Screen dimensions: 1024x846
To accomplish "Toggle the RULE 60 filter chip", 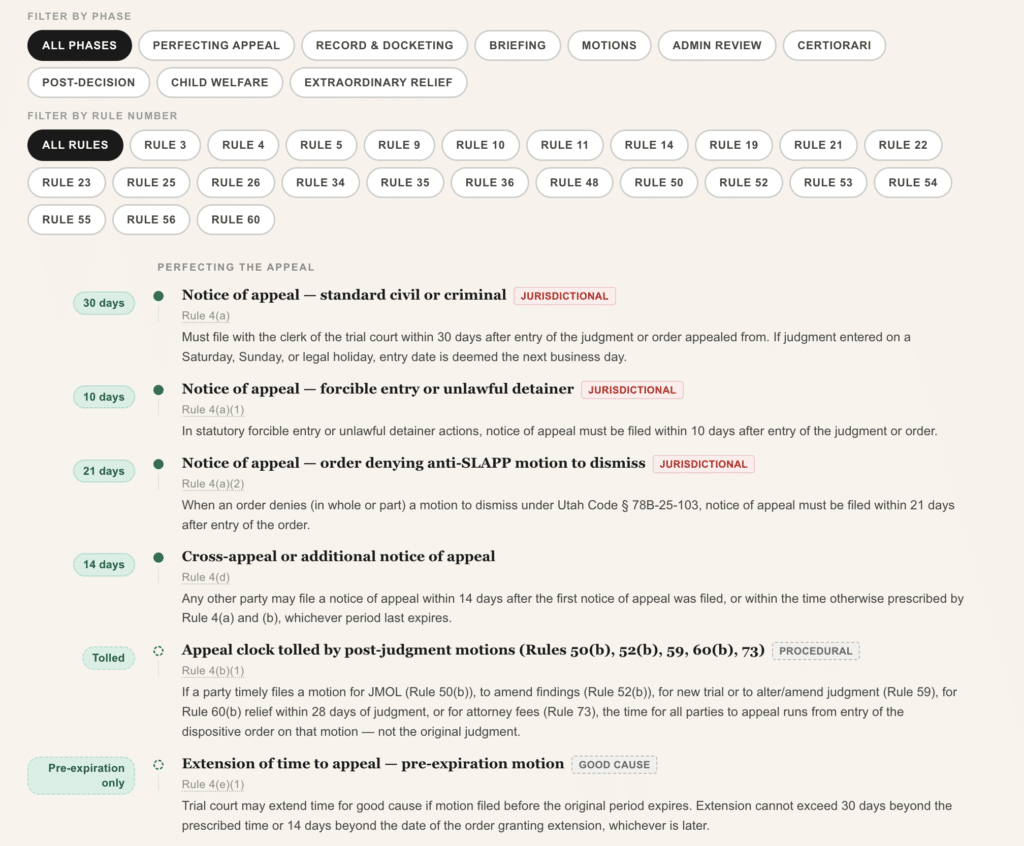I will 236,219.
